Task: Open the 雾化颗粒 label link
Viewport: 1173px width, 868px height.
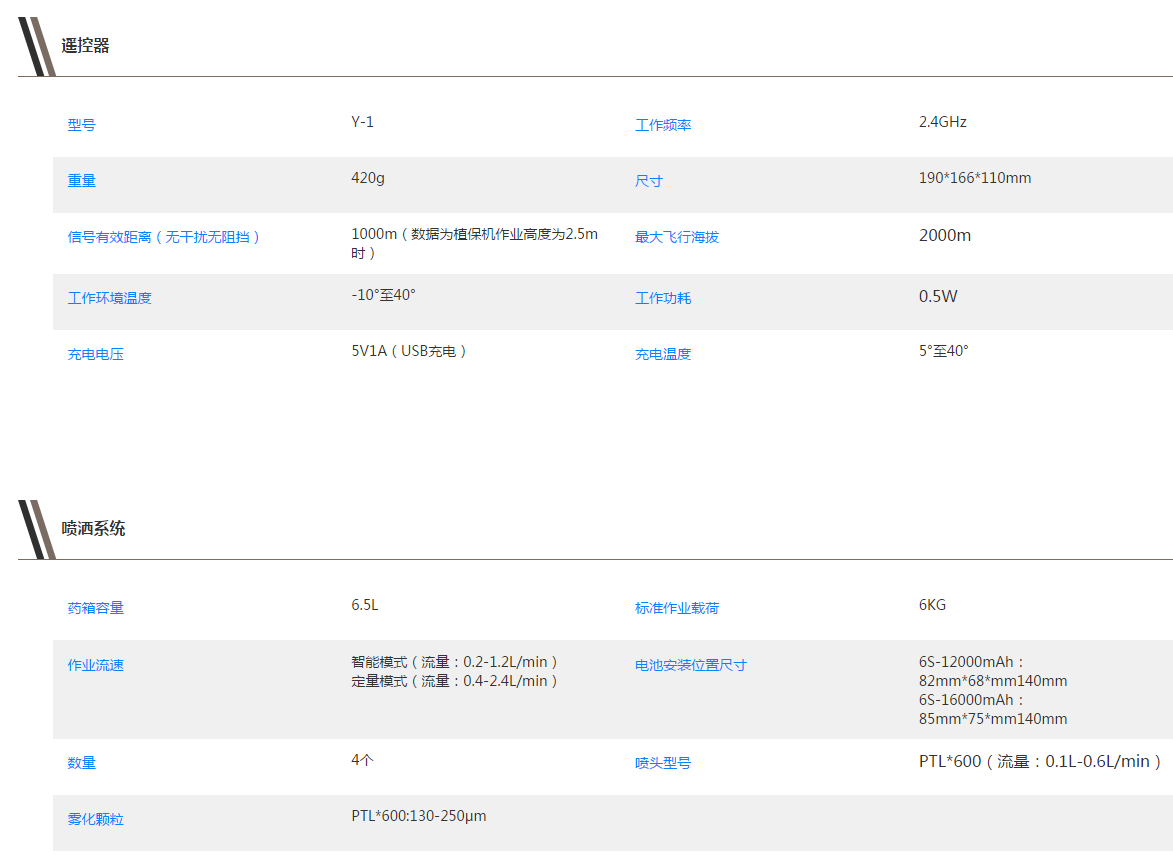Action: (x=96, y=819)
